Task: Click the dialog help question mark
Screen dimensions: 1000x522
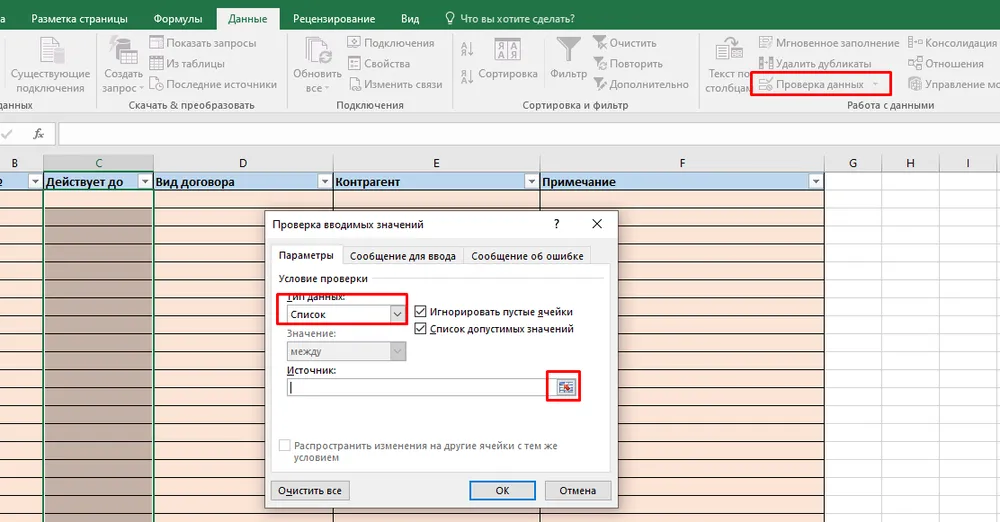Action: pos(557,224)
